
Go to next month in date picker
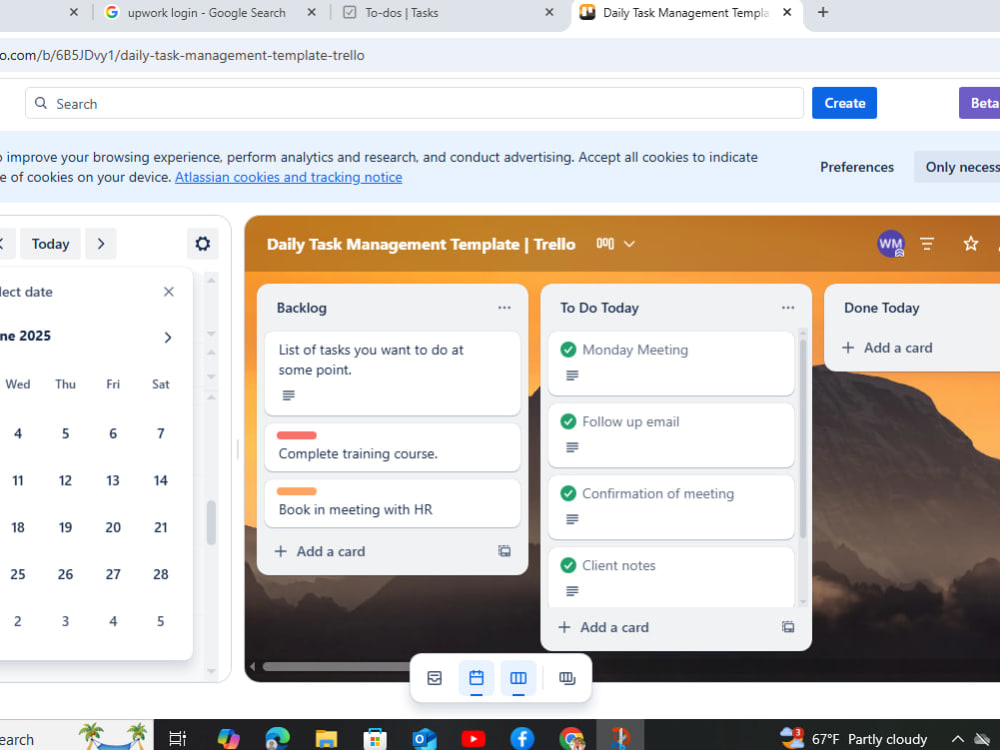[168, 337]
